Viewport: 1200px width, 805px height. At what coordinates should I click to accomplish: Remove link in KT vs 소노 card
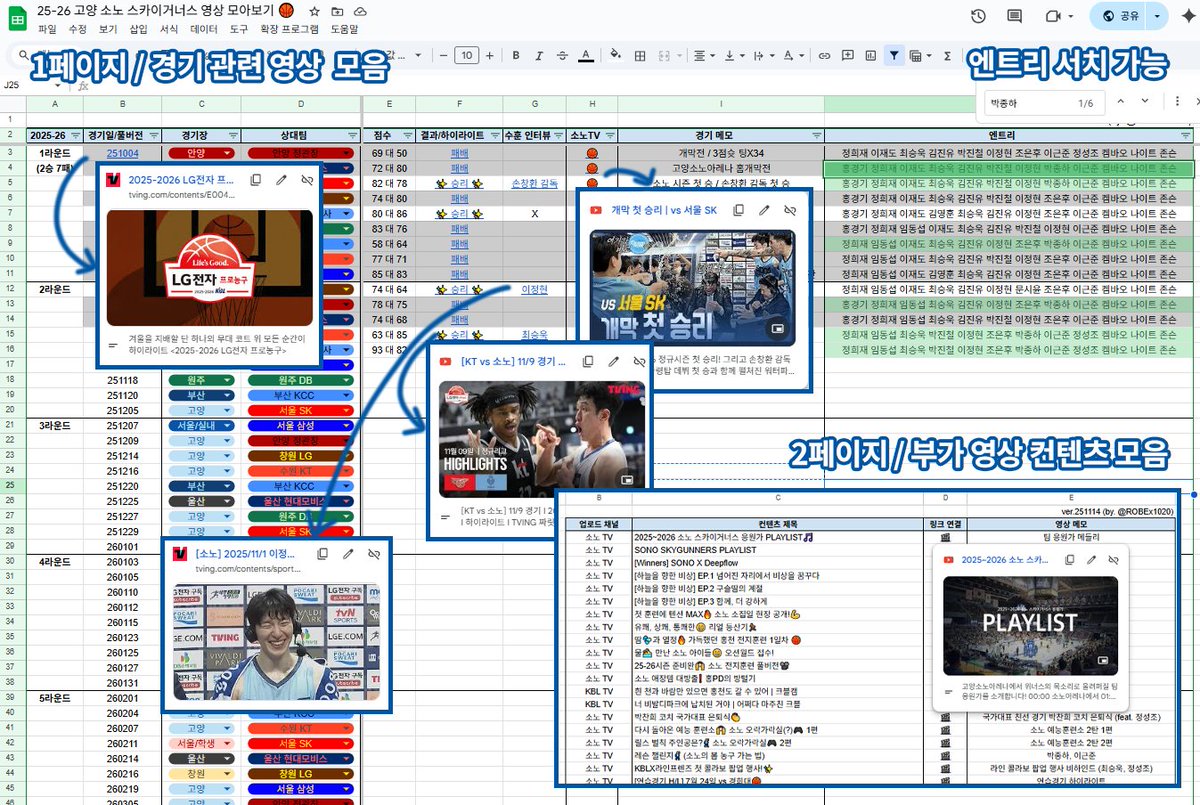click(x=638, y=361)
